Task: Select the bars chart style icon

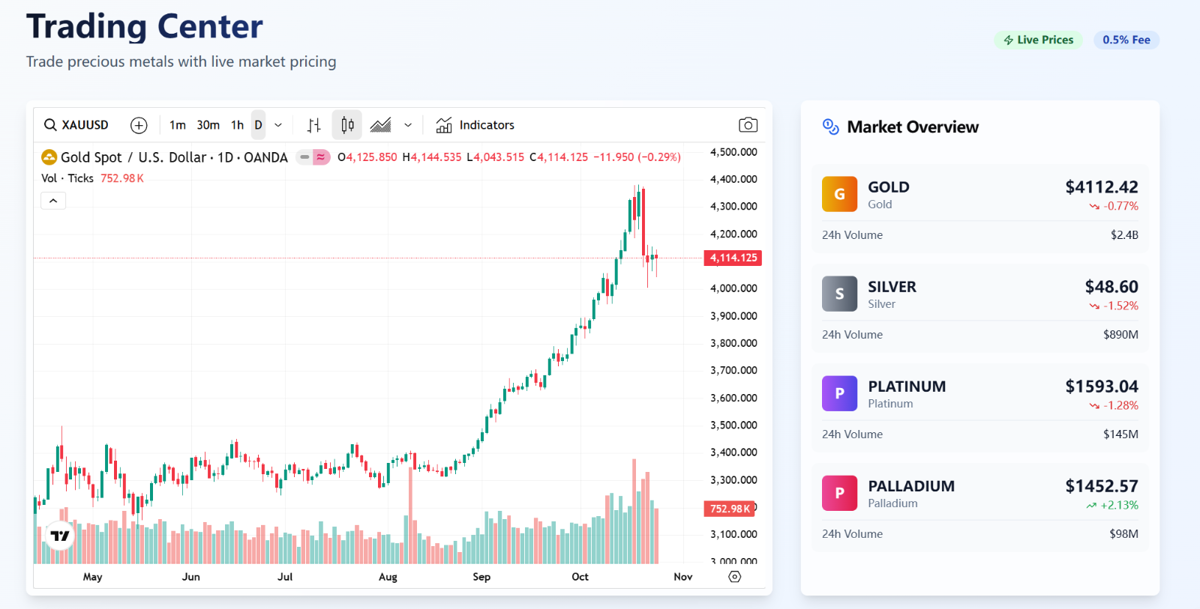Action: pos(314,125)
